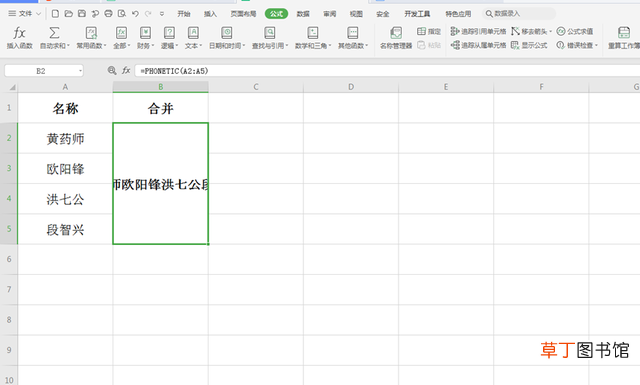Click the merged cell B2 with combined names
The width and height of the screenshot is (640, 385).
tap(160, 184)
